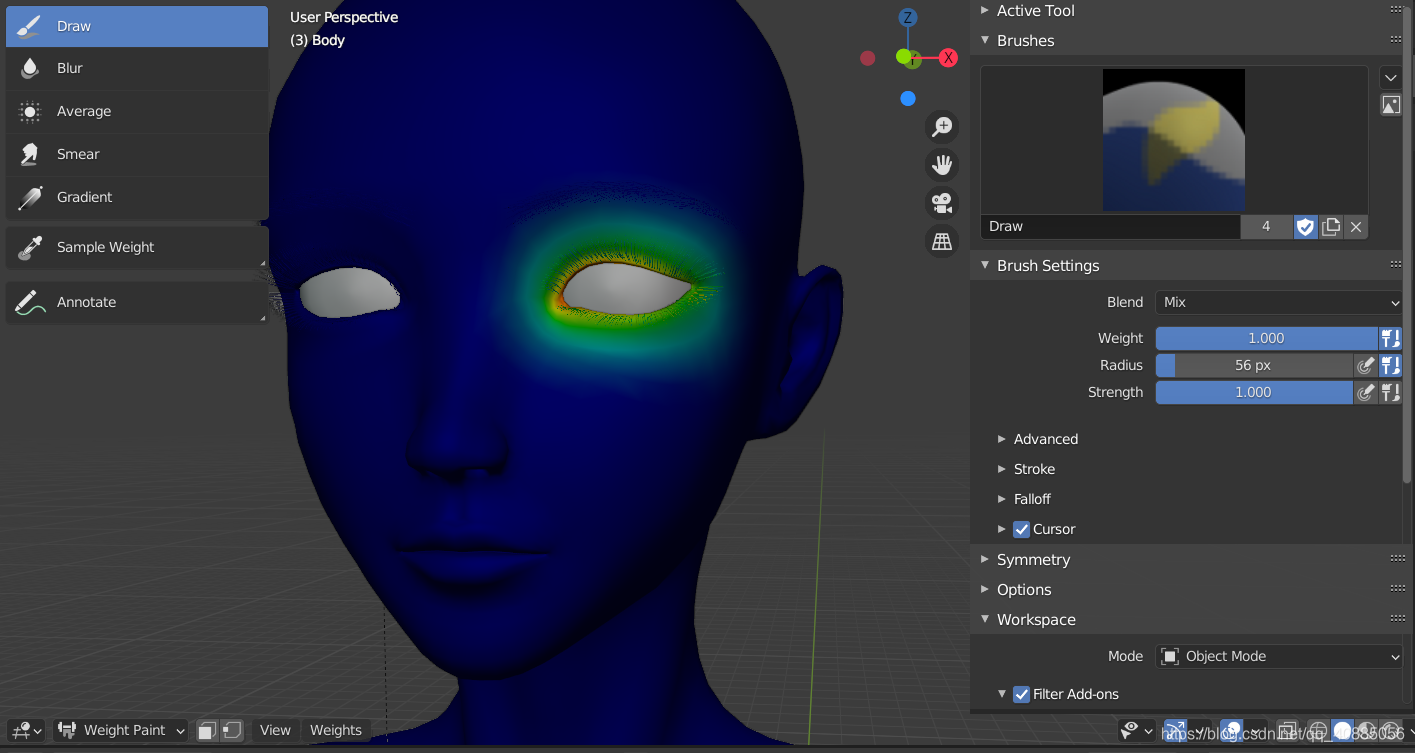This screenshot has height=753, width=1415.
Task: Expand the brush preview list arrow
Action: point(1391,77)
